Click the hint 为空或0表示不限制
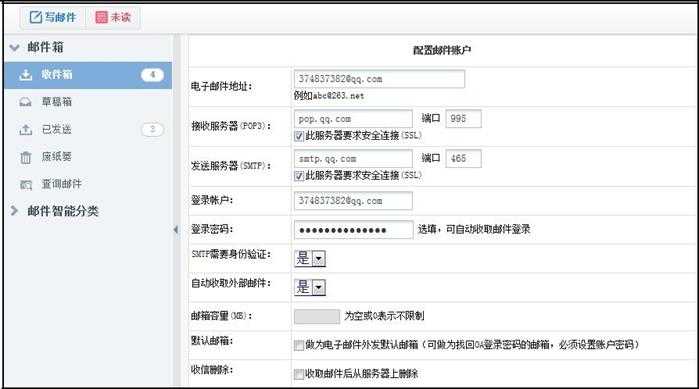 [384, 316]
